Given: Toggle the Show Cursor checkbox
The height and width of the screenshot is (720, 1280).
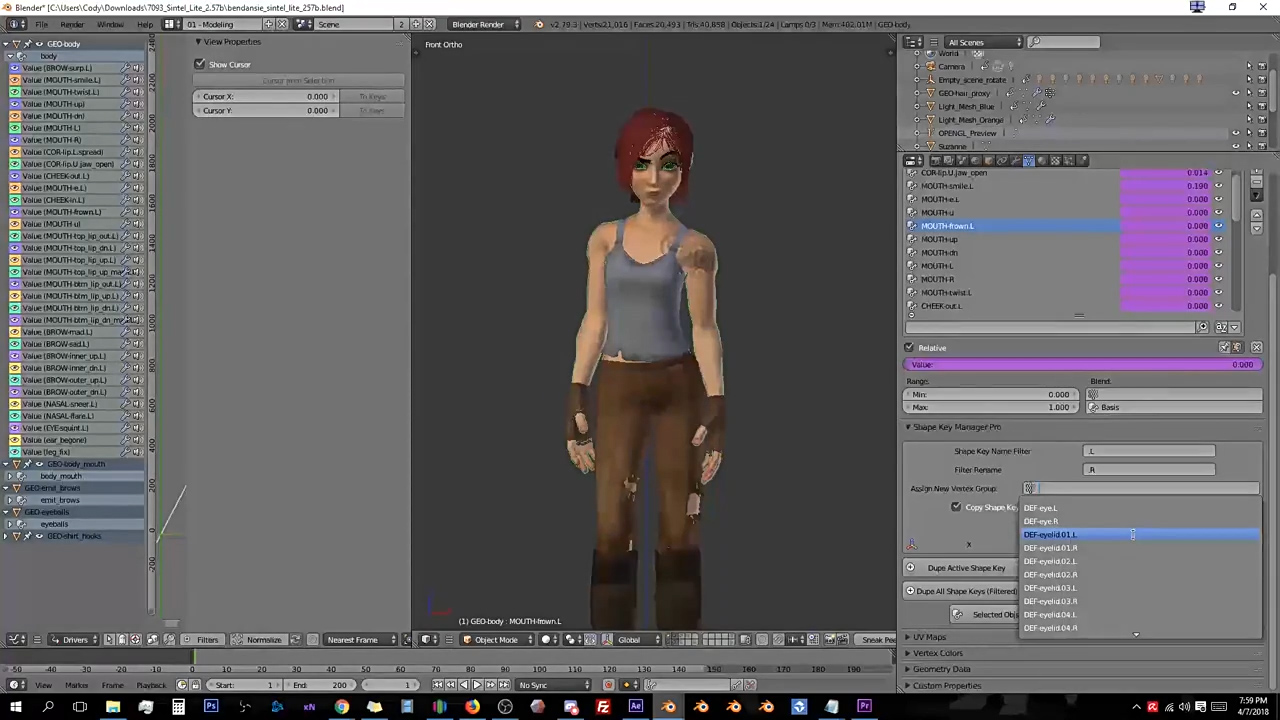Looking at the screenshot, I should click(200, 65).
